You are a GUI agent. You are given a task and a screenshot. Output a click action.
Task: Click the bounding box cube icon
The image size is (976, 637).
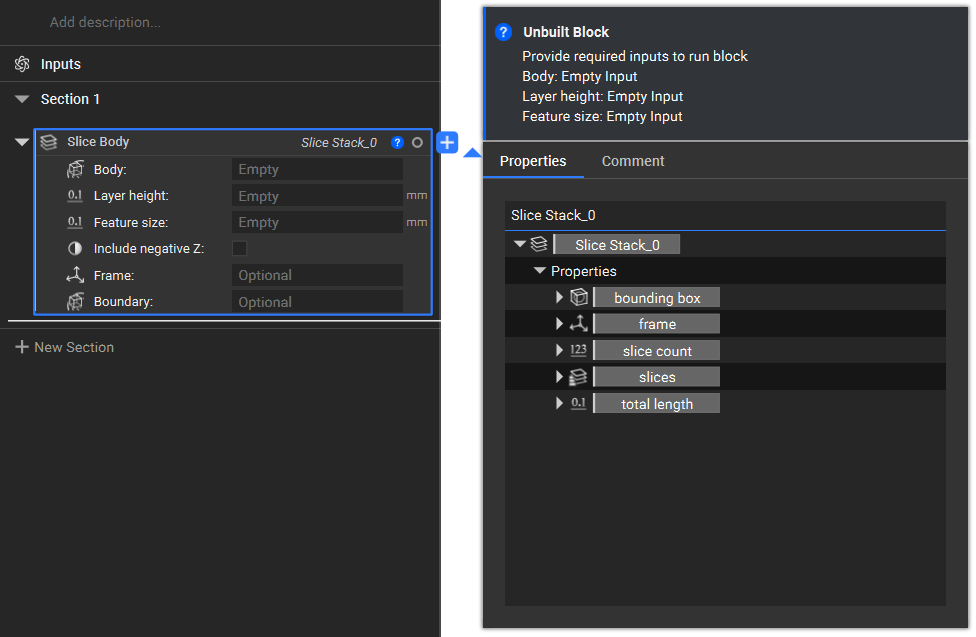pos(578,298)
